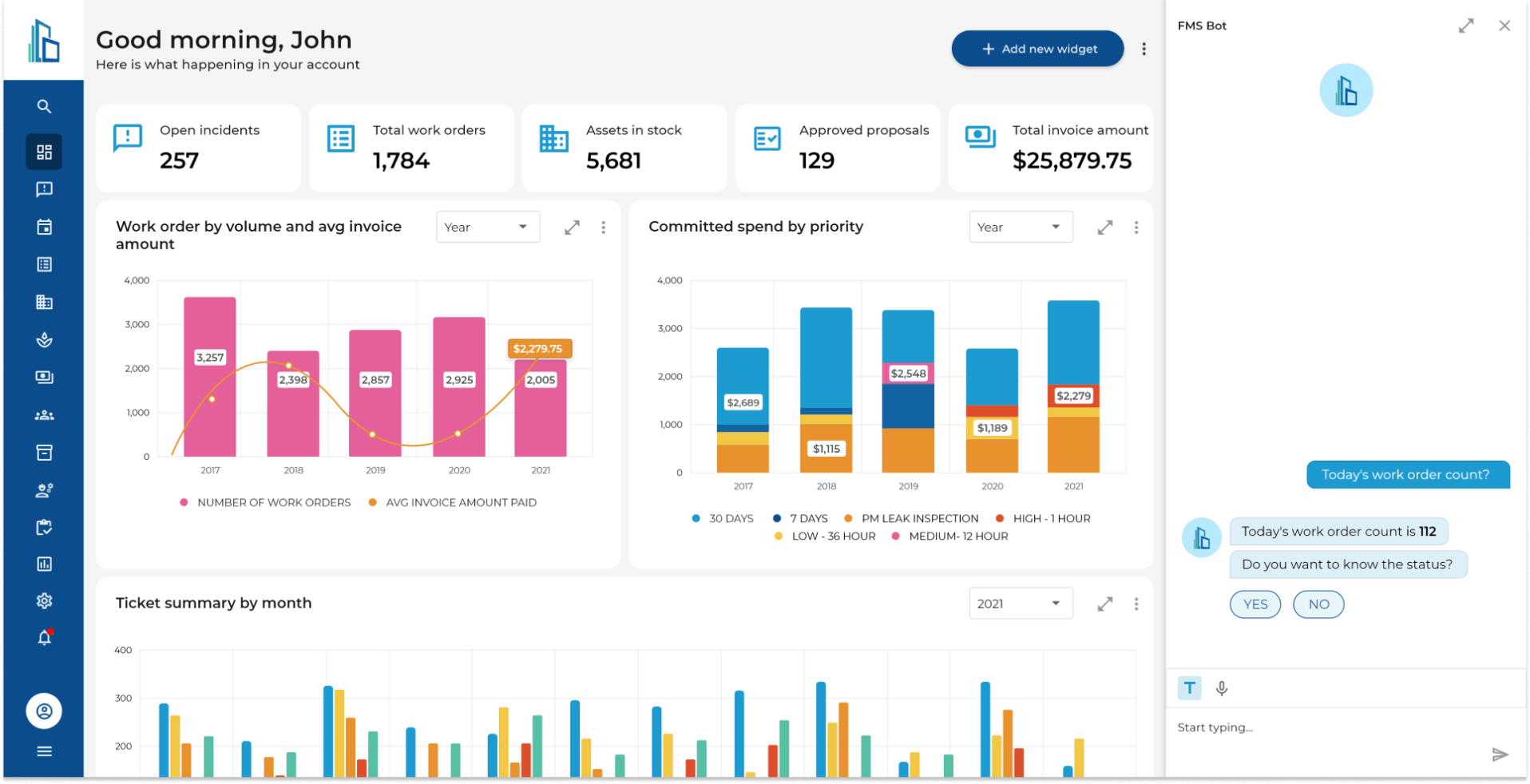Click the Add new widget button
Viewport: 1530px width, 784px height.
[1037, 49]
